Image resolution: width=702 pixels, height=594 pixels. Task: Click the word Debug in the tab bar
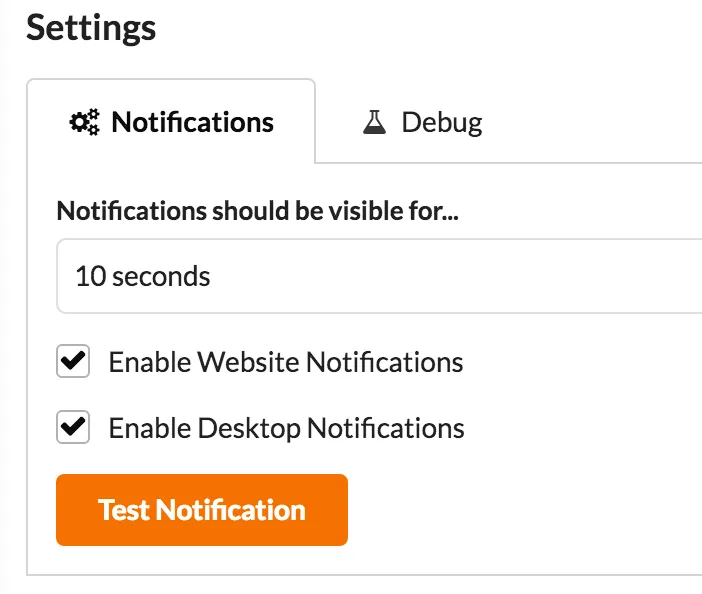(442, 123)
